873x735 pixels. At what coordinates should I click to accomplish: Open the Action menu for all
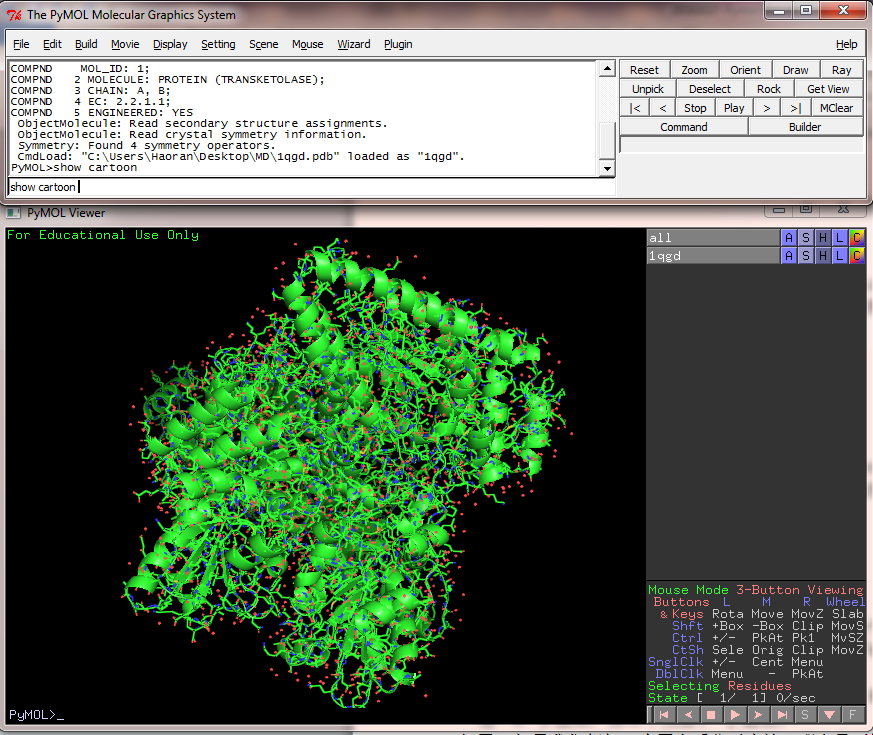pyautogui.click(x=788, y=238)
